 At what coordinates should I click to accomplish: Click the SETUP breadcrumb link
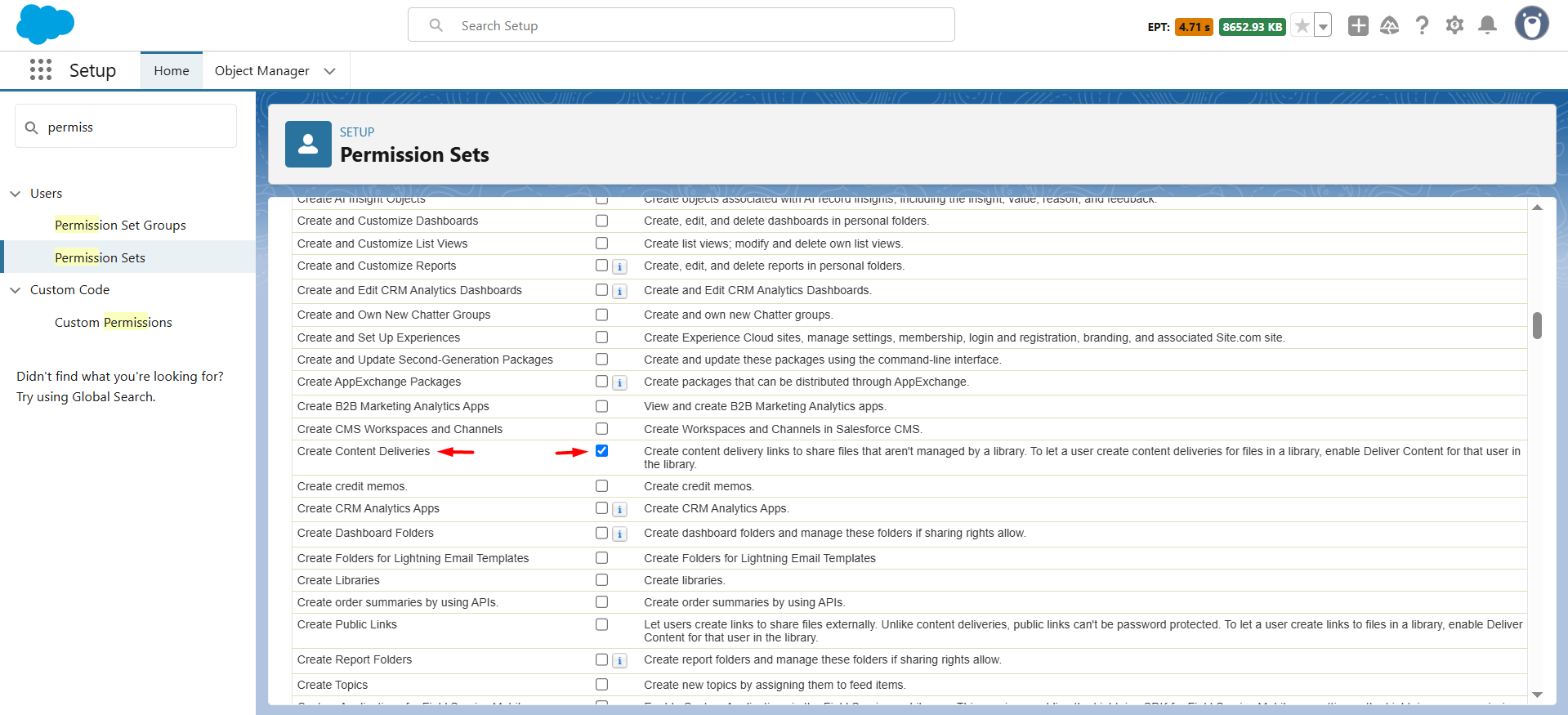[x=357, y=132]
